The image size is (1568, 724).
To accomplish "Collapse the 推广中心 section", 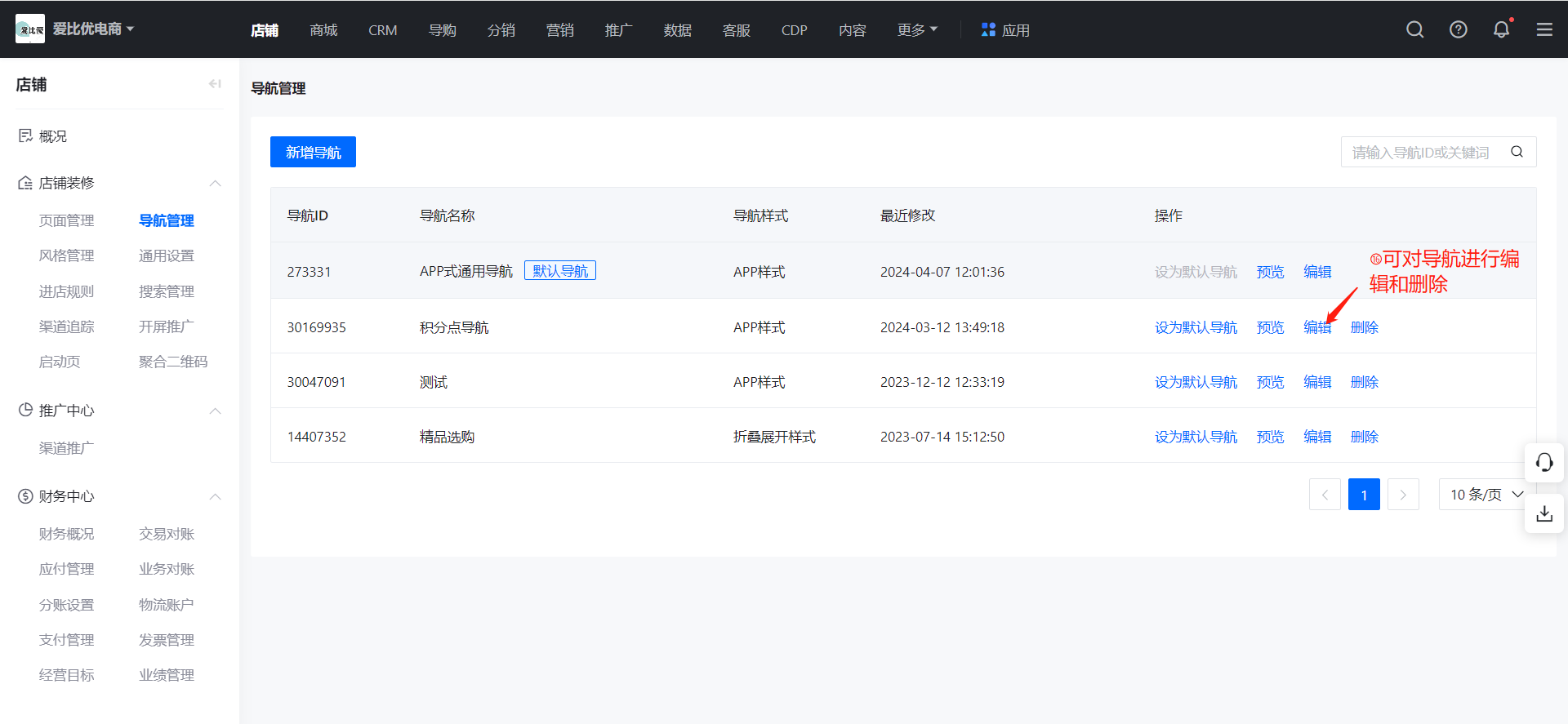I will click(216, 411).
